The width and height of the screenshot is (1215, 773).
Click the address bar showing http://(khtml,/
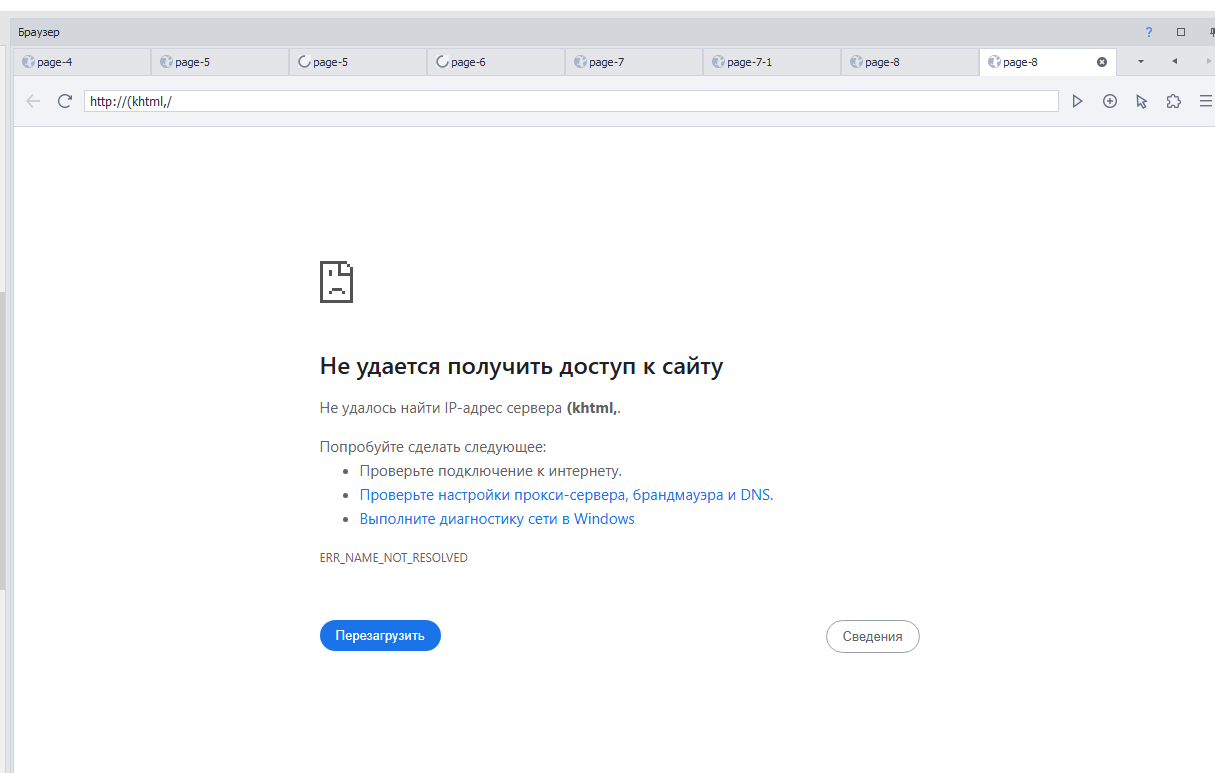click(x=571, y=101)
